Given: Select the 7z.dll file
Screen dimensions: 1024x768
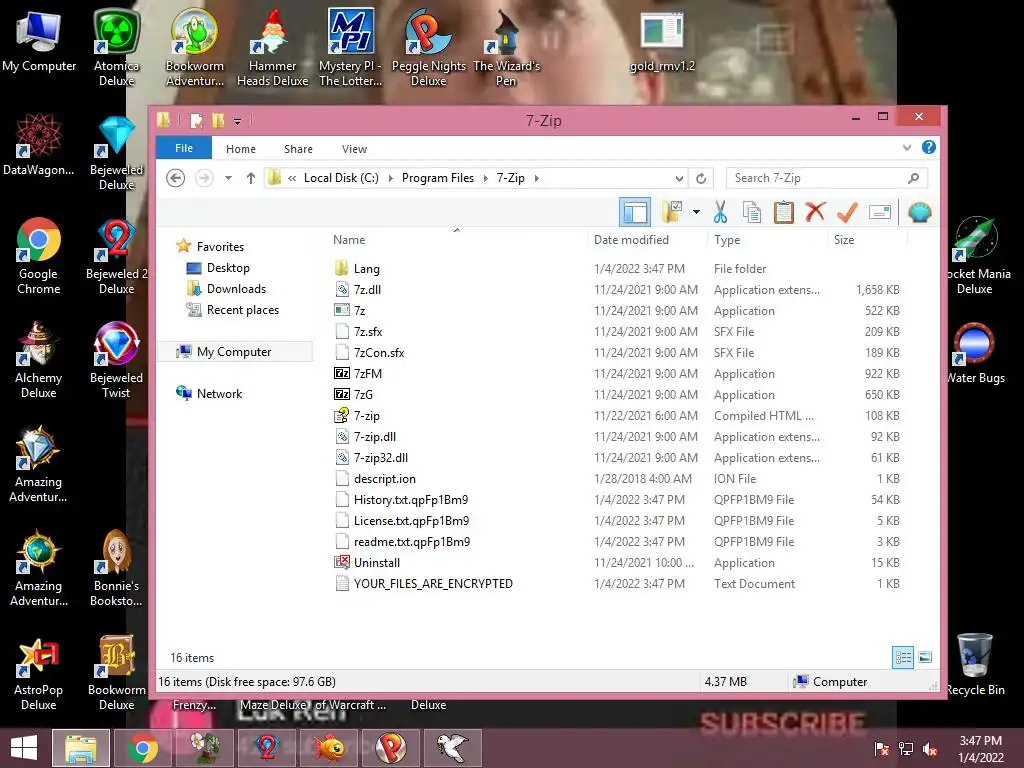Looking at the screenshot, I should [367, 289].
